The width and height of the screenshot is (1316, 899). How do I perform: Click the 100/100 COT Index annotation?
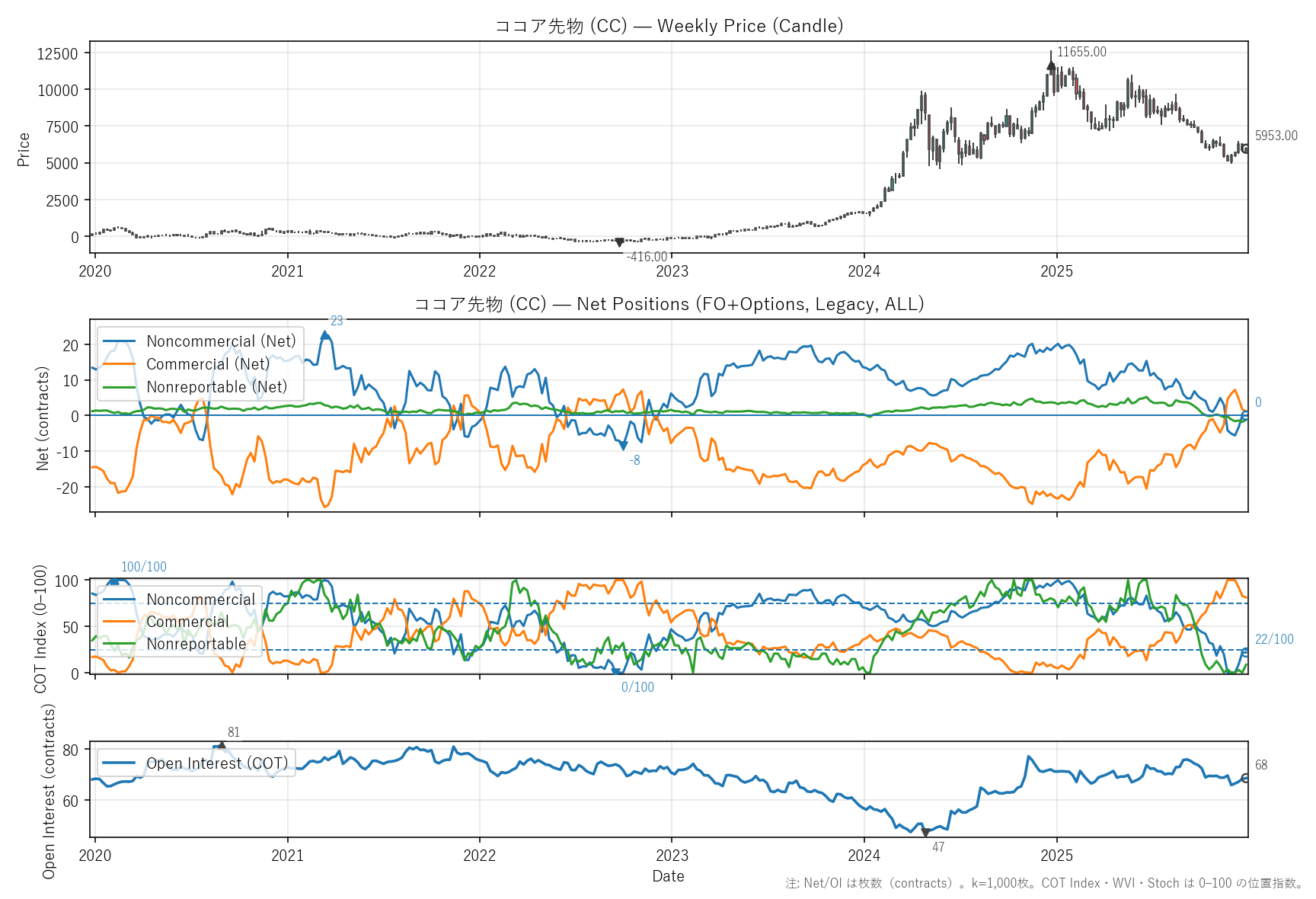[x=144, y=567]
